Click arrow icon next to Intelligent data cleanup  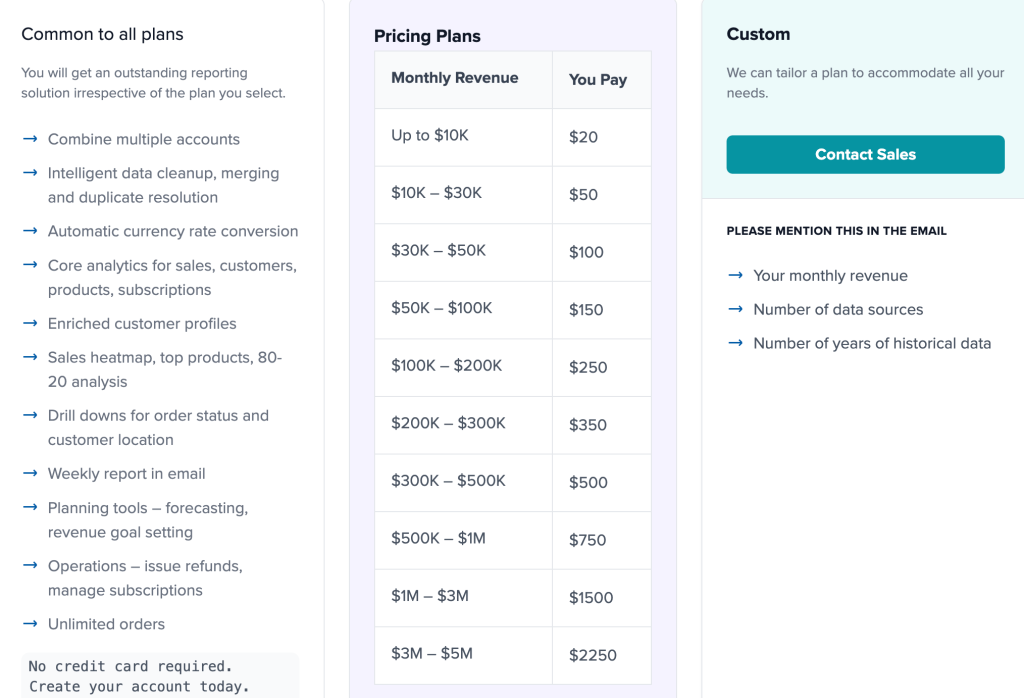coord(30,173)
